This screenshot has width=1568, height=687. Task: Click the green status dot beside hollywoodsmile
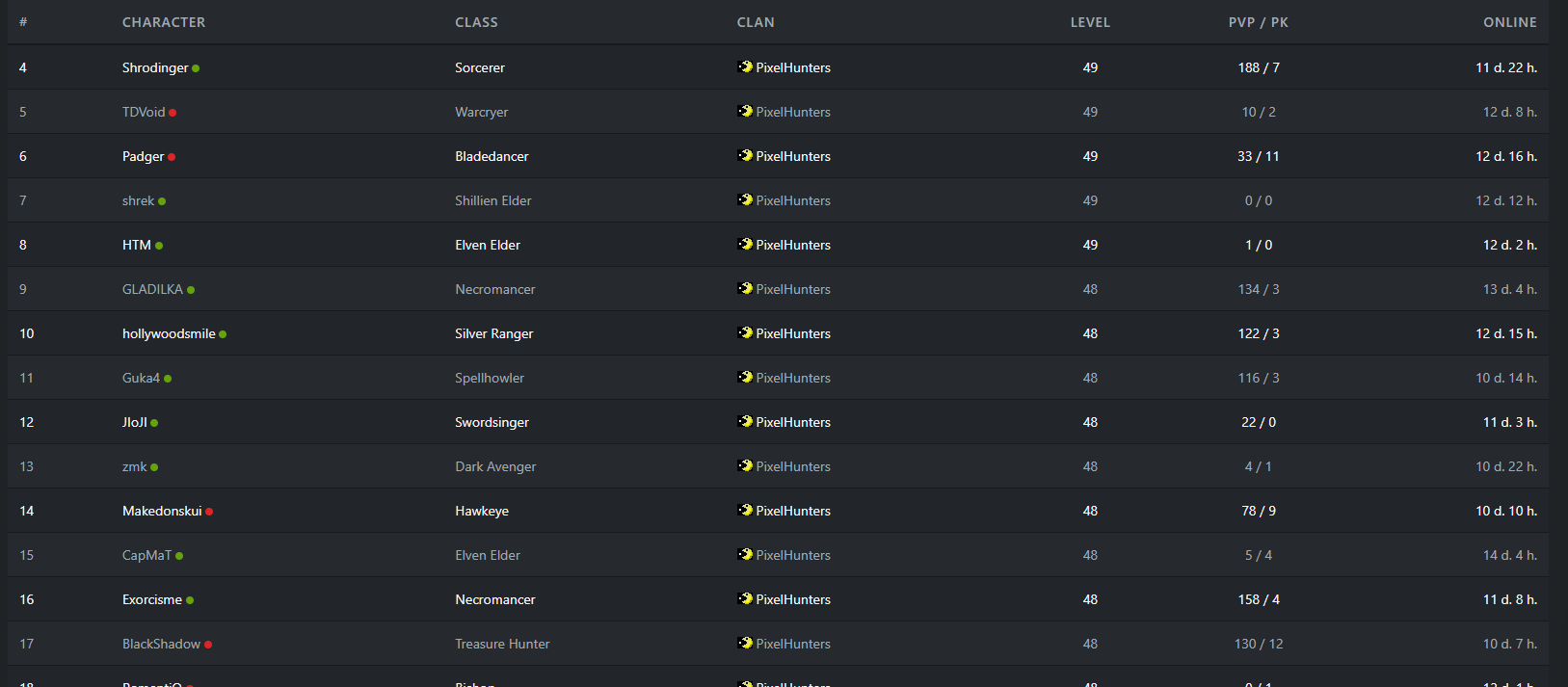[x=223, y=334]
